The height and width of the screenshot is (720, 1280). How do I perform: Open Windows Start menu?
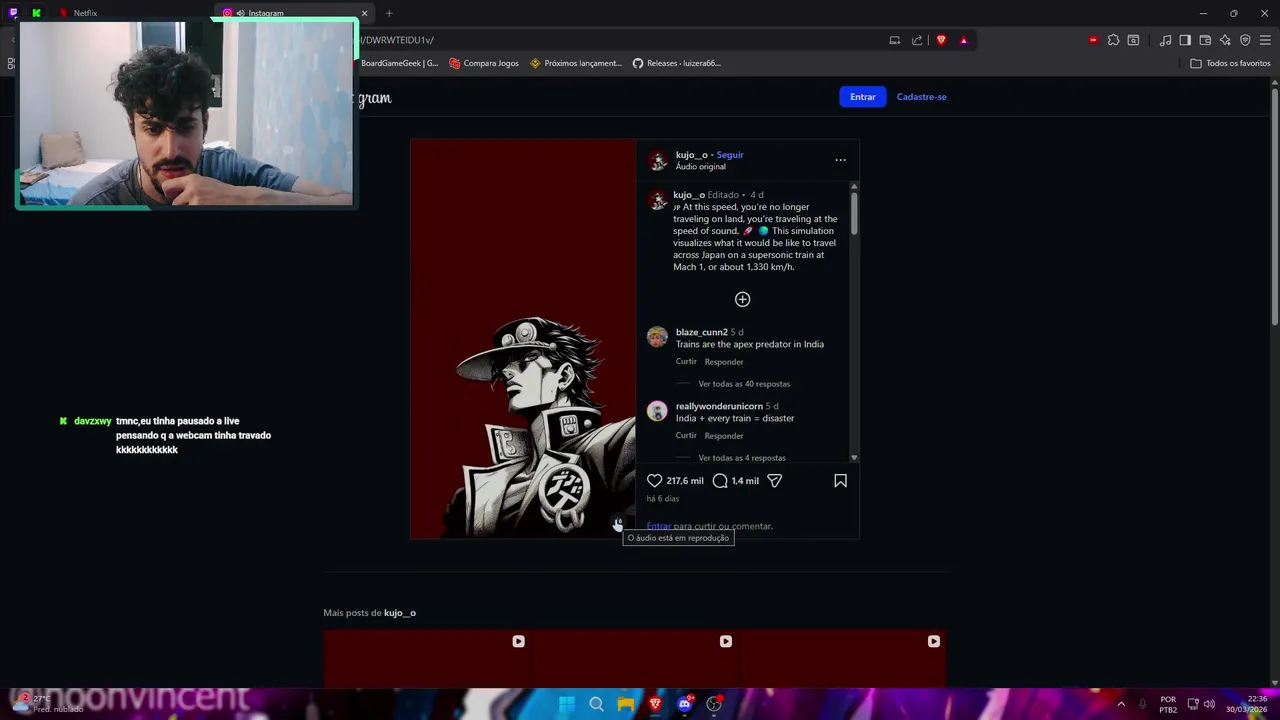(x=567, y=704)
